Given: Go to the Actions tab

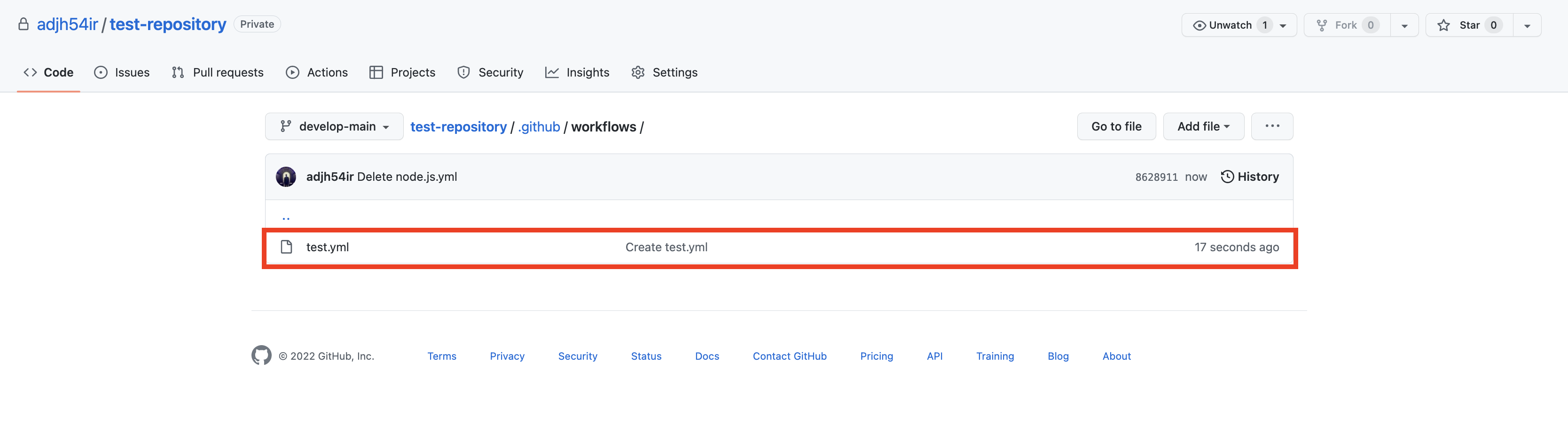Looking at the screenshot, I should [x=316, y=72].
